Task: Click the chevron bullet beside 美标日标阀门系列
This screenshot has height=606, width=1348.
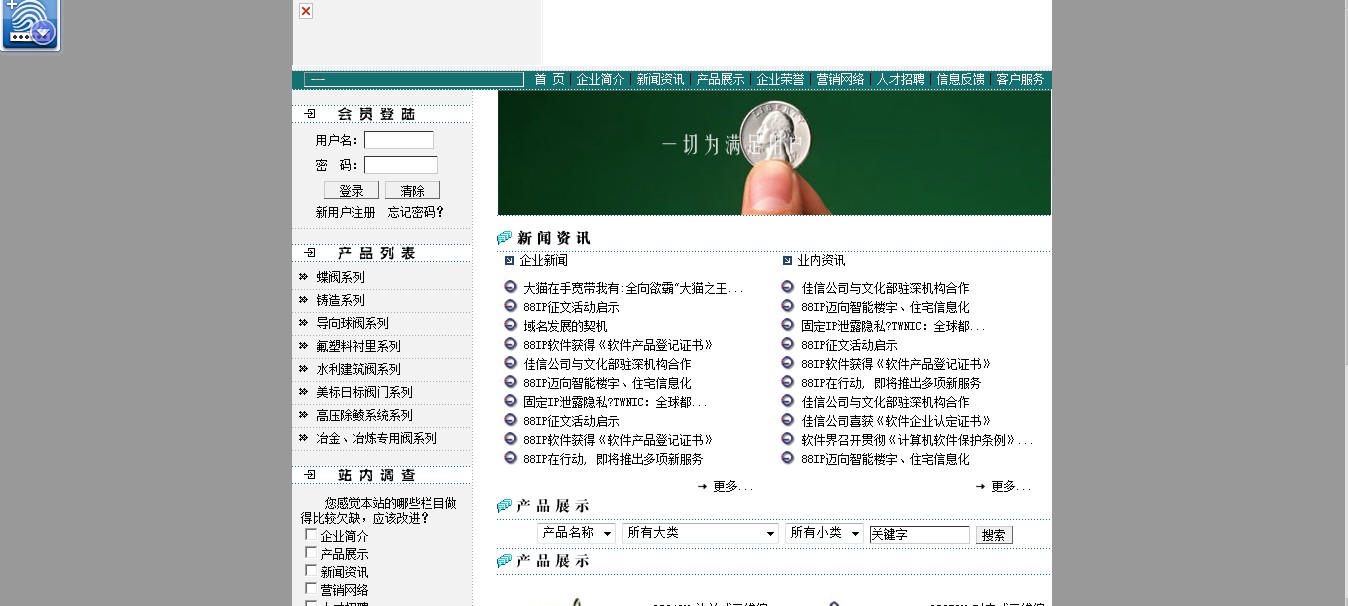Action: [x=303, y=391]
